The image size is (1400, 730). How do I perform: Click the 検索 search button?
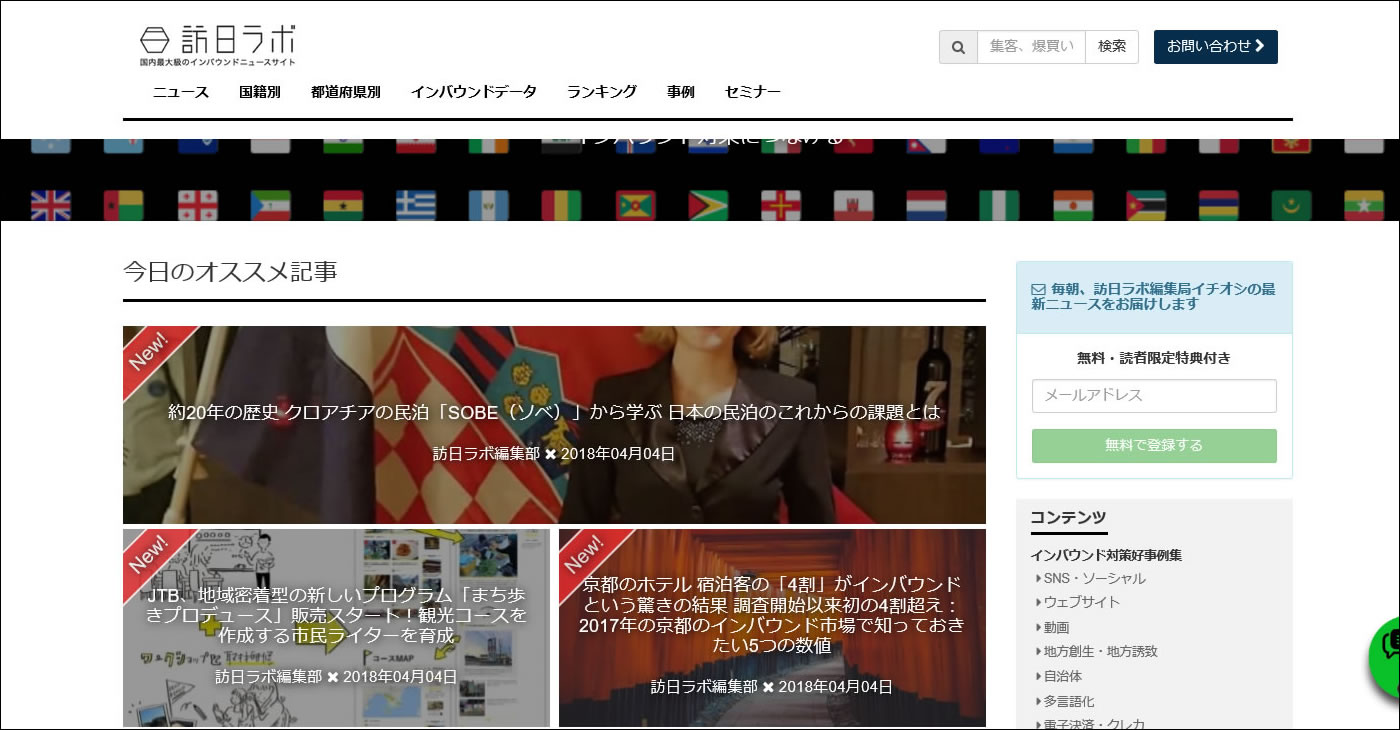pos(1112,47)
